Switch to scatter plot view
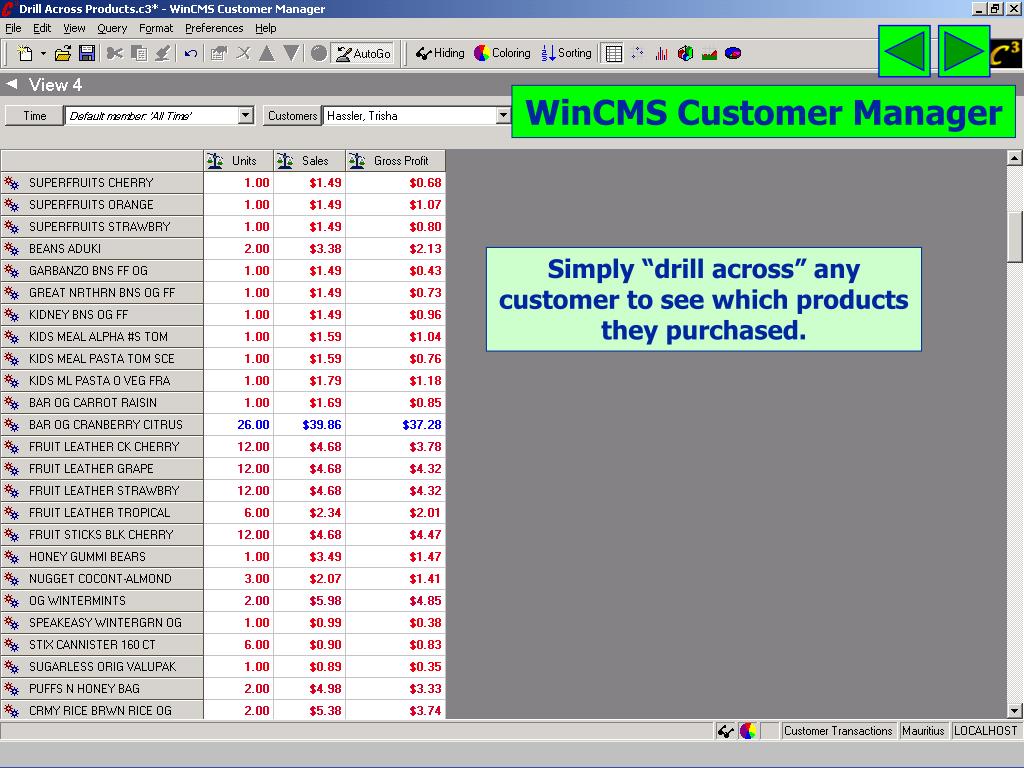Viewport: 1024px width, 768px height. [637, 54]
